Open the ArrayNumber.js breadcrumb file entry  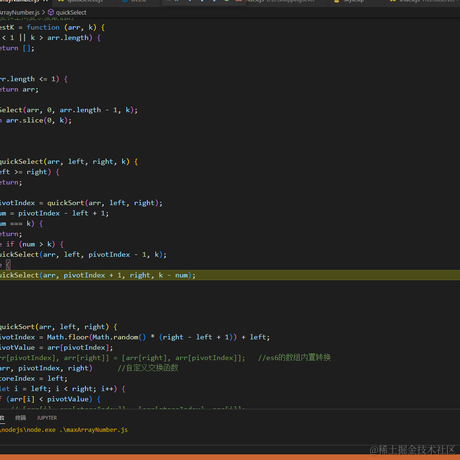click(20, 12)
